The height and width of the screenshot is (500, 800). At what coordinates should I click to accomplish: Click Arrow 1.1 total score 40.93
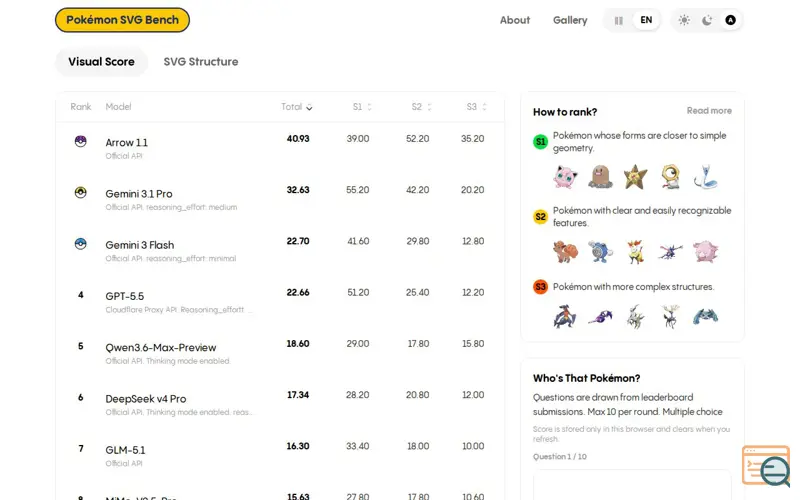pos(298,139)
